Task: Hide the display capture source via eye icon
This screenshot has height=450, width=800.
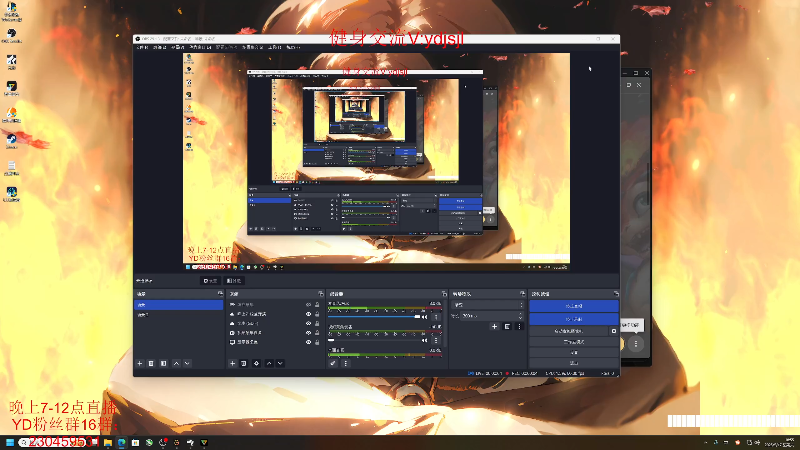Action: pos(309,342)
